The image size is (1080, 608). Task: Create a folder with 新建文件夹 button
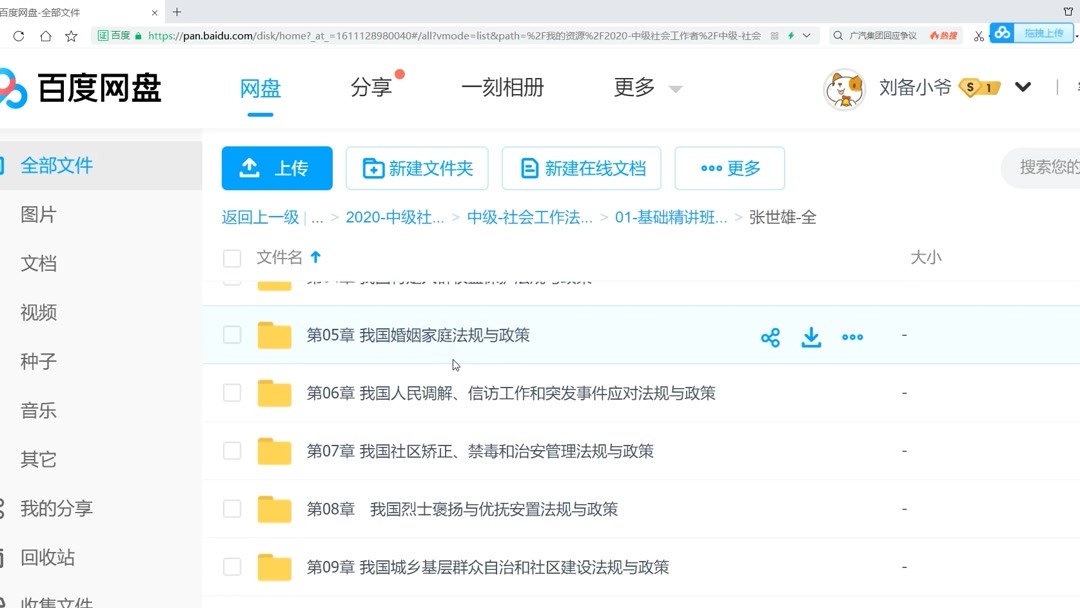coord(417,168)
